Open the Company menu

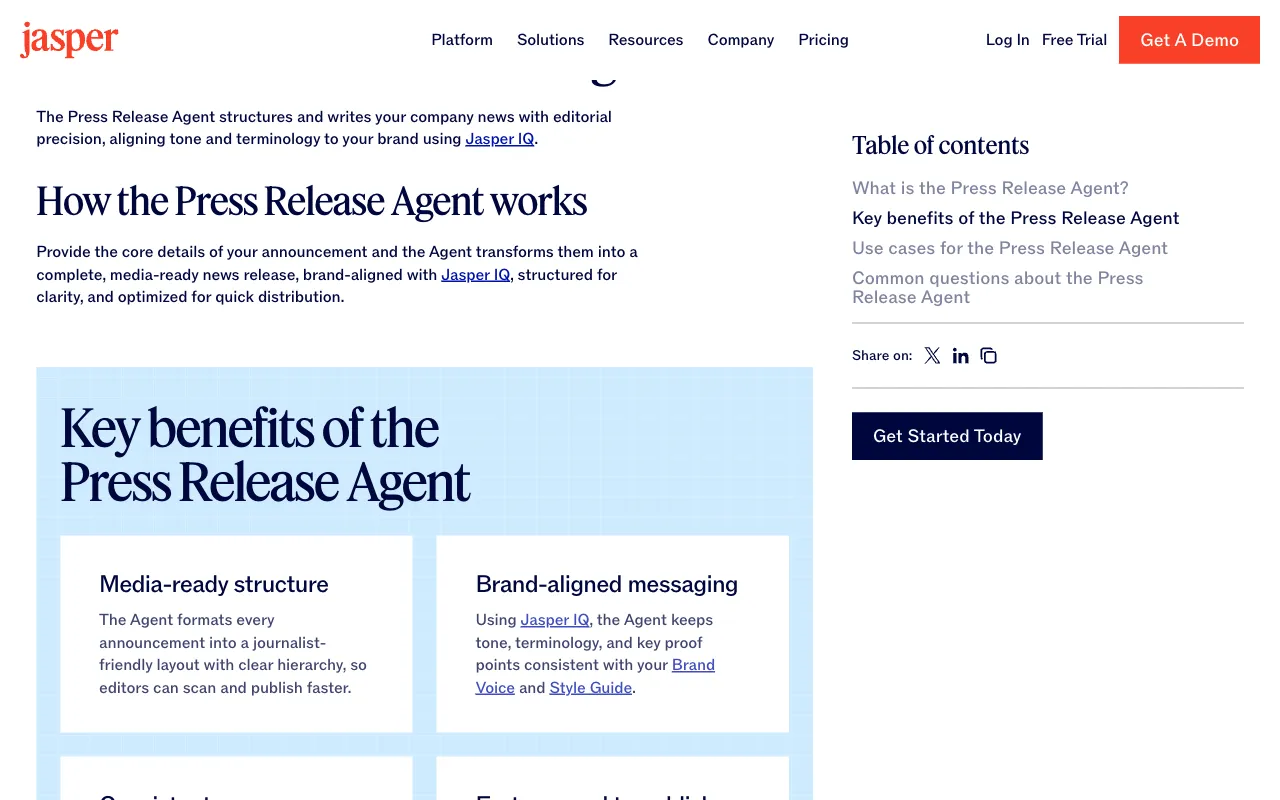click(741, 40)
